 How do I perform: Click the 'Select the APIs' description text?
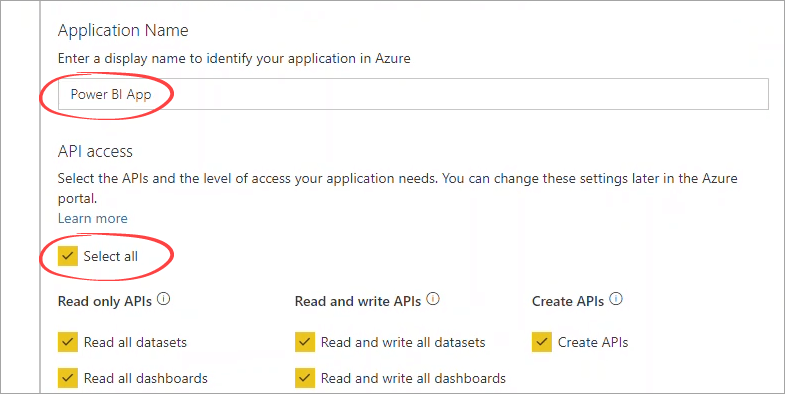(x=398, y=188)
